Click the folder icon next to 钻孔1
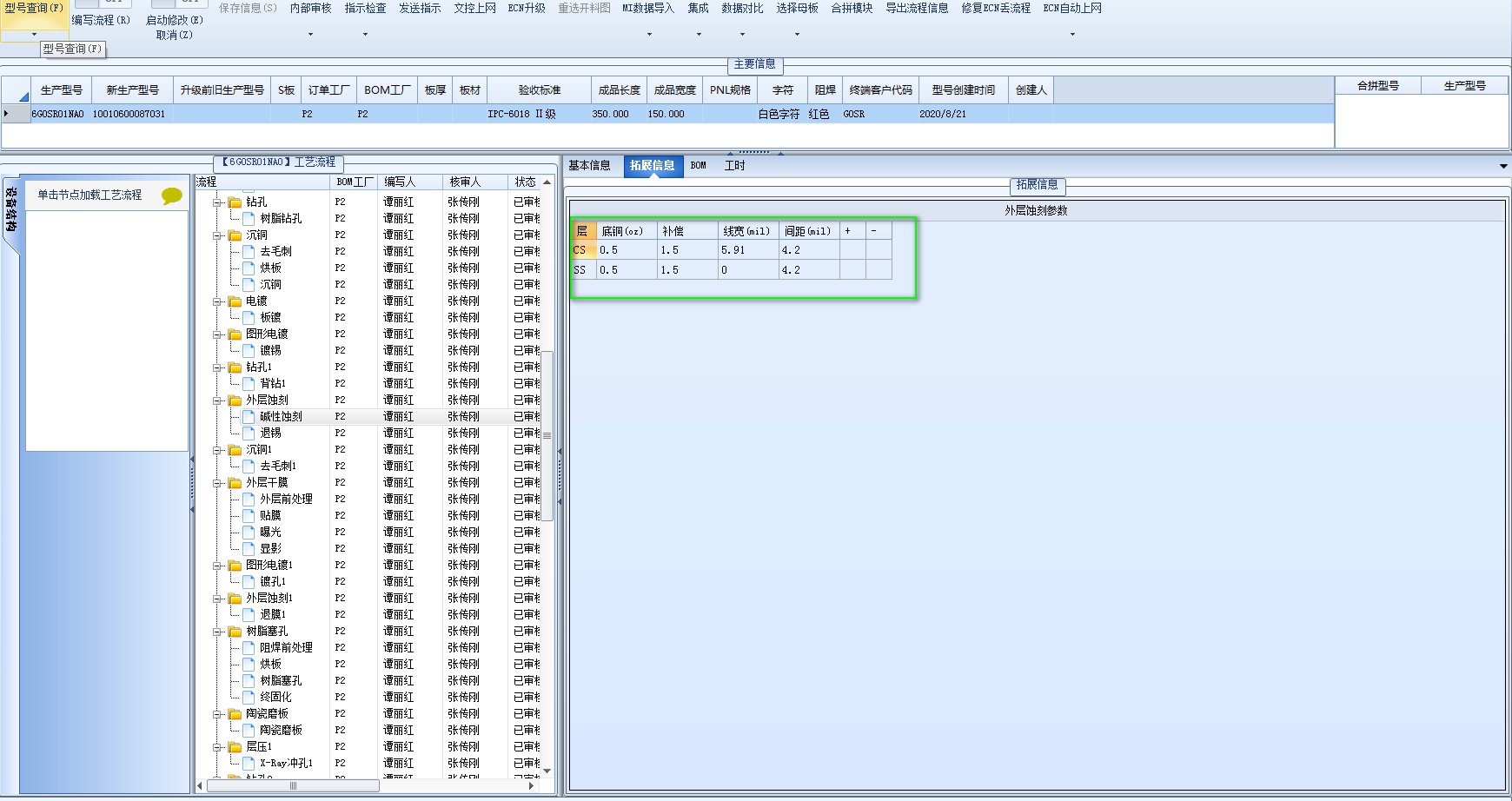 click(235, 367)
